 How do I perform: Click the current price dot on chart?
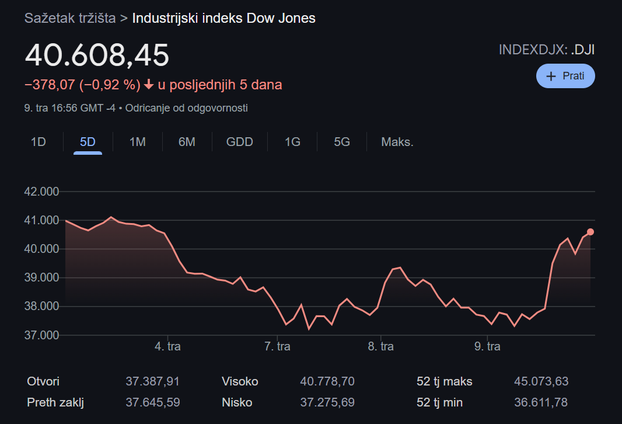coord(590,232)
